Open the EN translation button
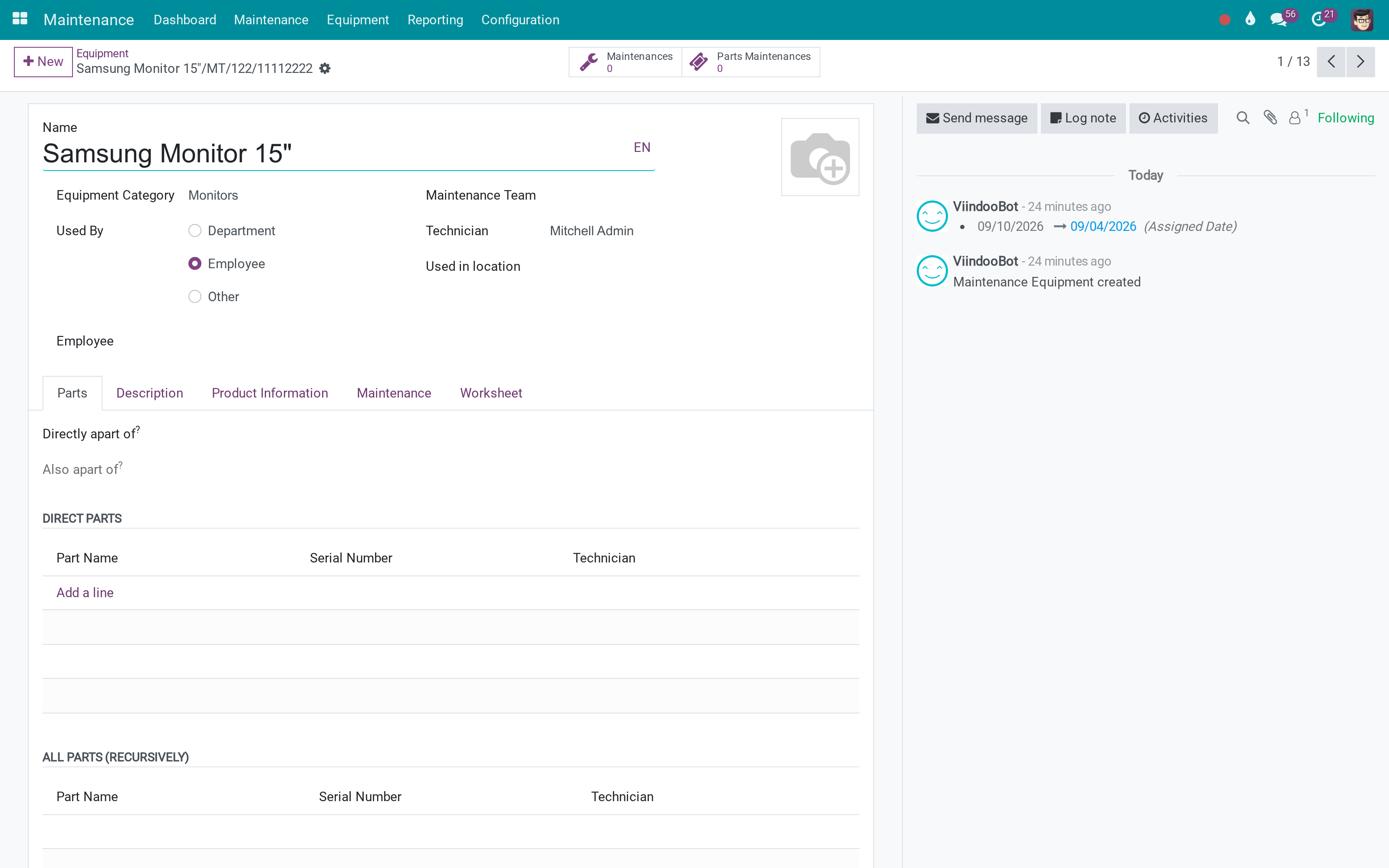Screen dimensions: 1389x868 (x=642, y=148)
